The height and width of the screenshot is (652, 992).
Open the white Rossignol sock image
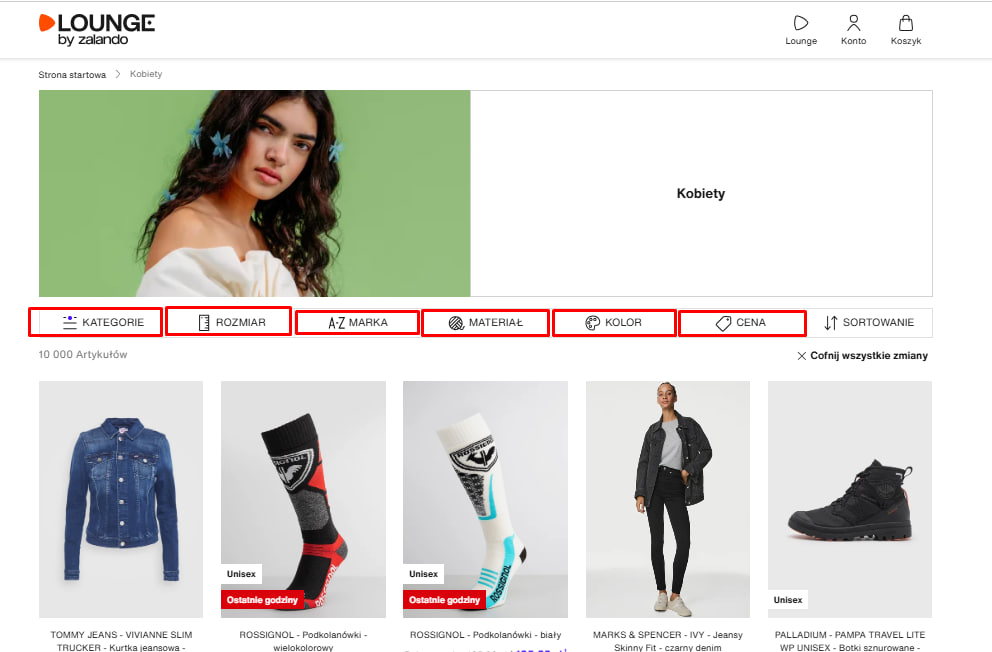point(485,499)
